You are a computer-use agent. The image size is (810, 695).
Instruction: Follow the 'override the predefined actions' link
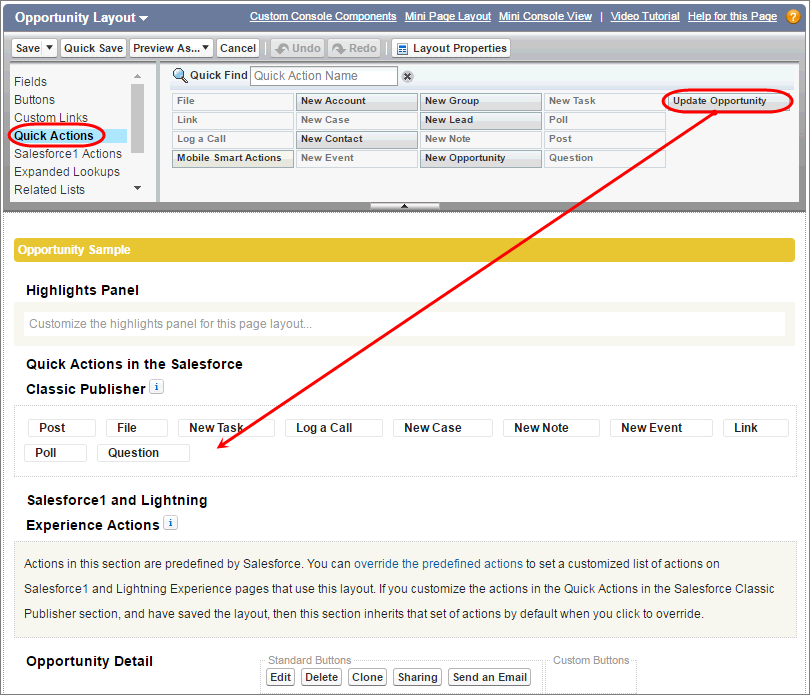tap(438, 564)
